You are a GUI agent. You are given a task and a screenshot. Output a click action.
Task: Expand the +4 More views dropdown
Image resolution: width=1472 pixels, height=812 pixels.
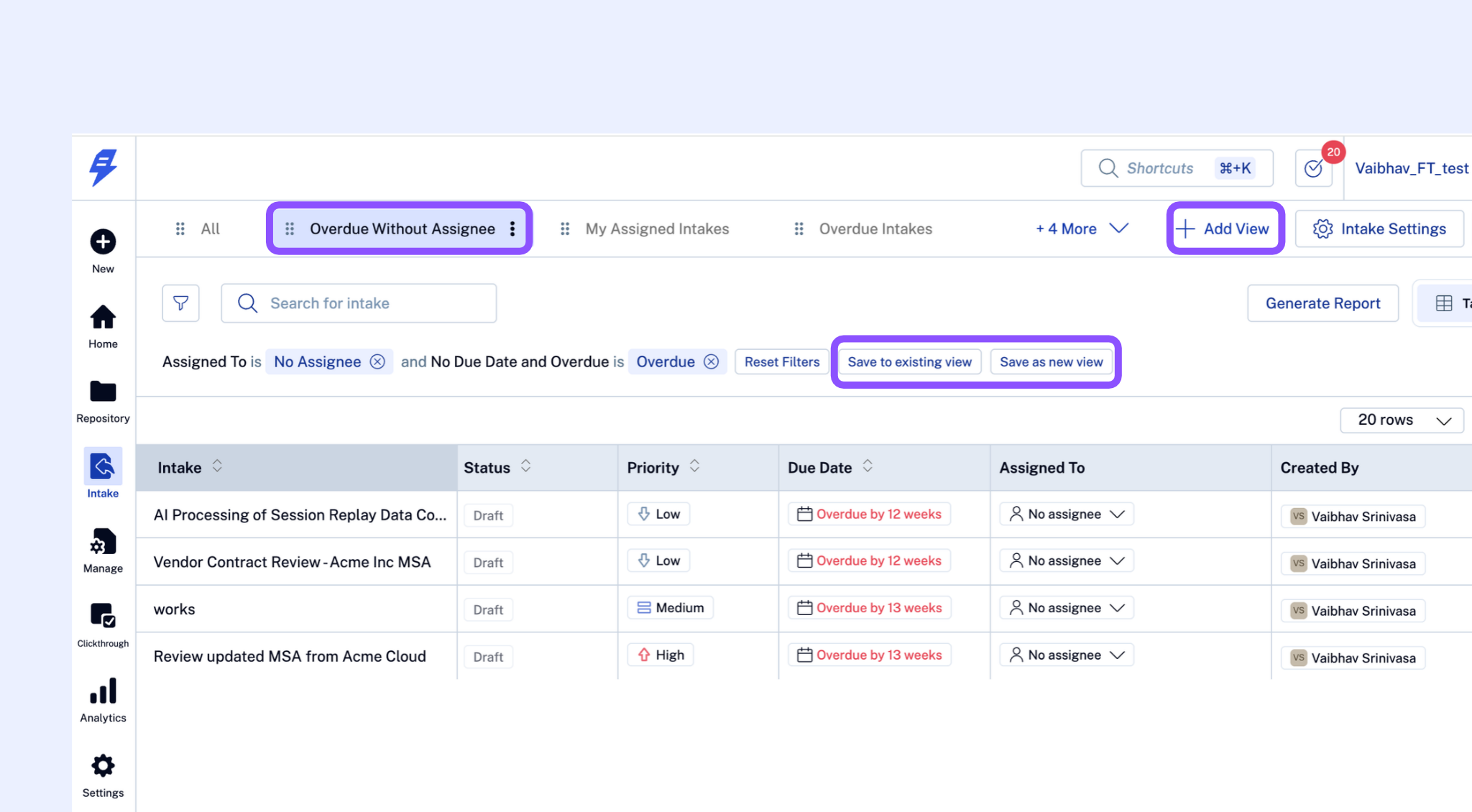coord(1082,229)
